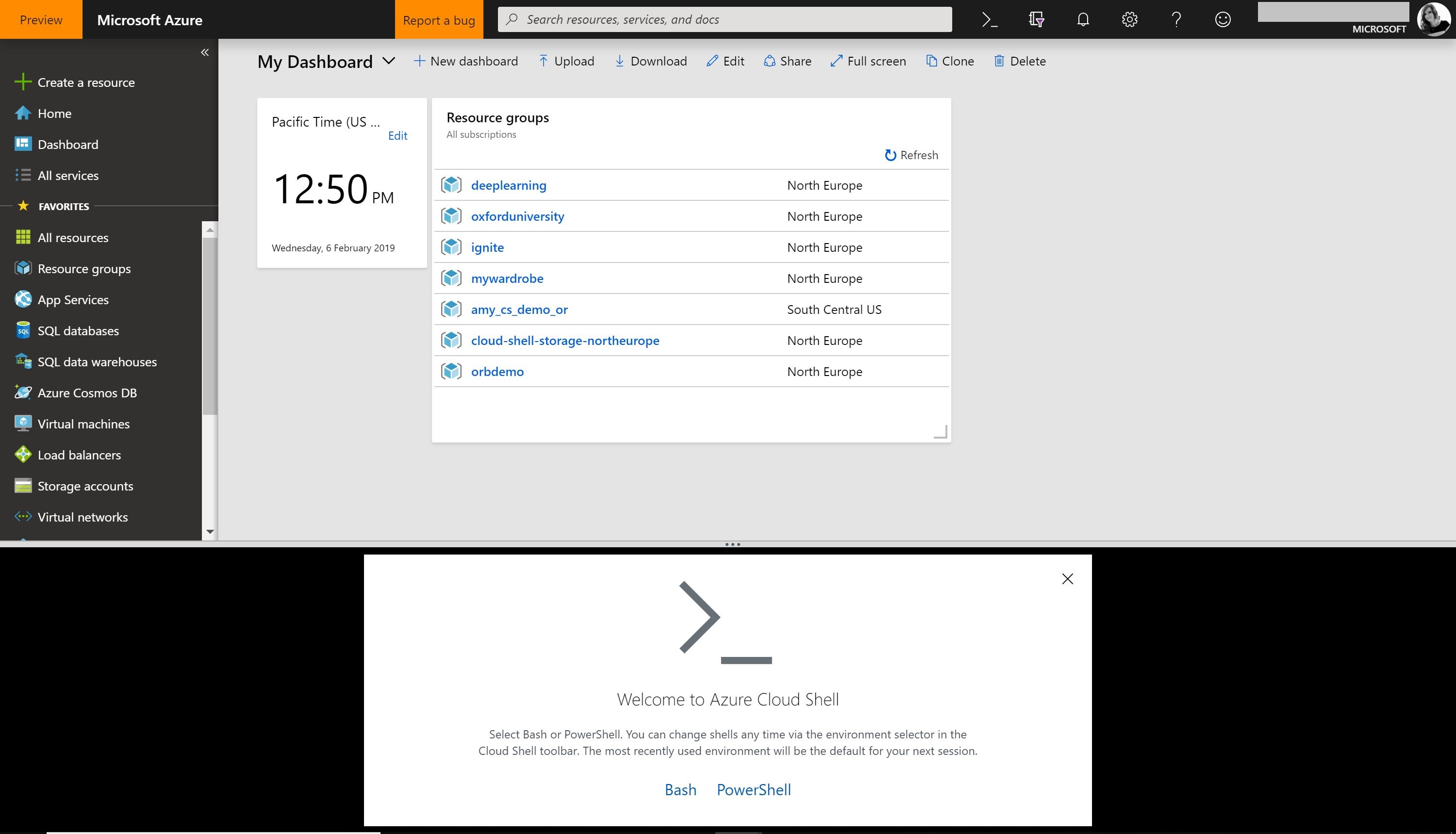The height and width of the screenshot is (834, 1456).
Task: Collapse the left sidebar with the double chevron
Action: click(x=204, y=52)
